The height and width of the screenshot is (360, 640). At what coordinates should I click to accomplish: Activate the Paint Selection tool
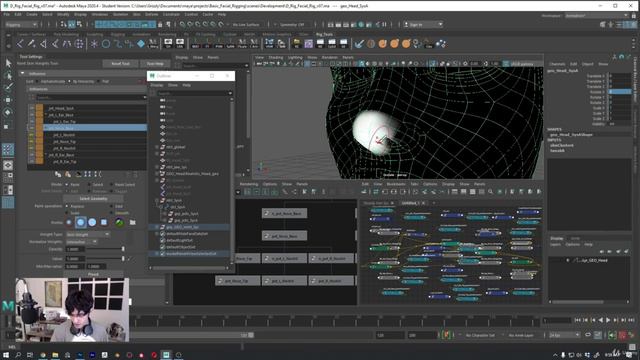pos(8,87)
